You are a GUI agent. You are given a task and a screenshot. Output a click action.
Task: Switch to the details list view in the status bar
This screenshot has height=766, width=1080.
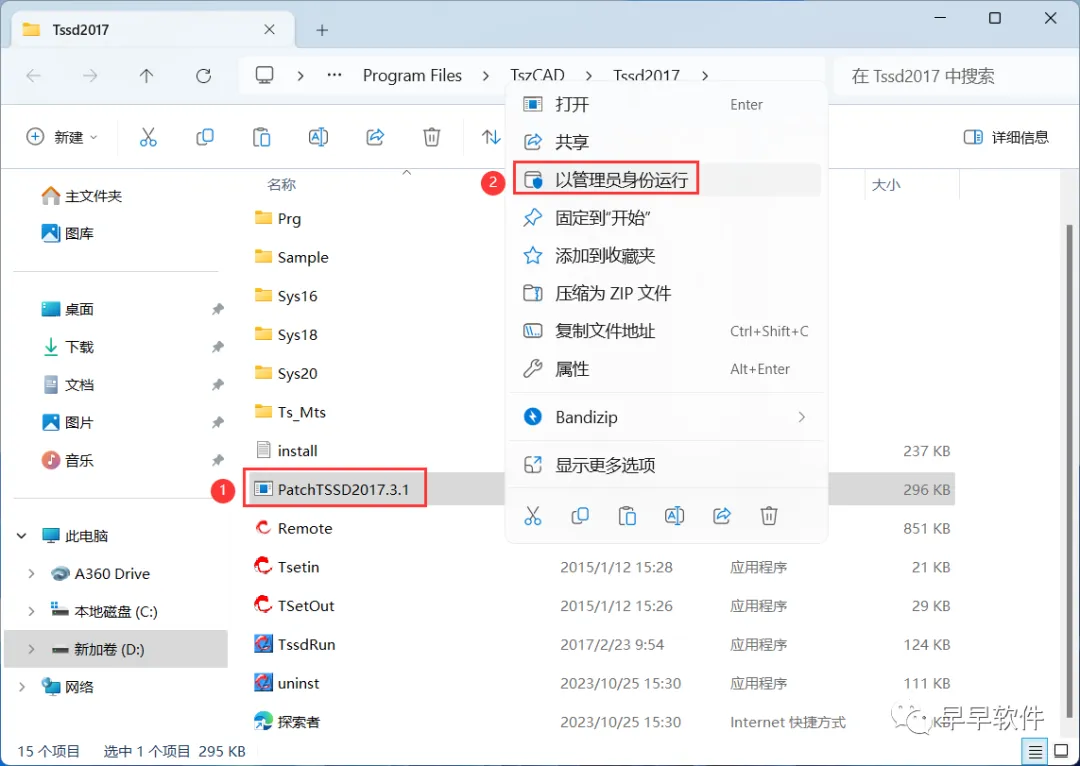1035,752
